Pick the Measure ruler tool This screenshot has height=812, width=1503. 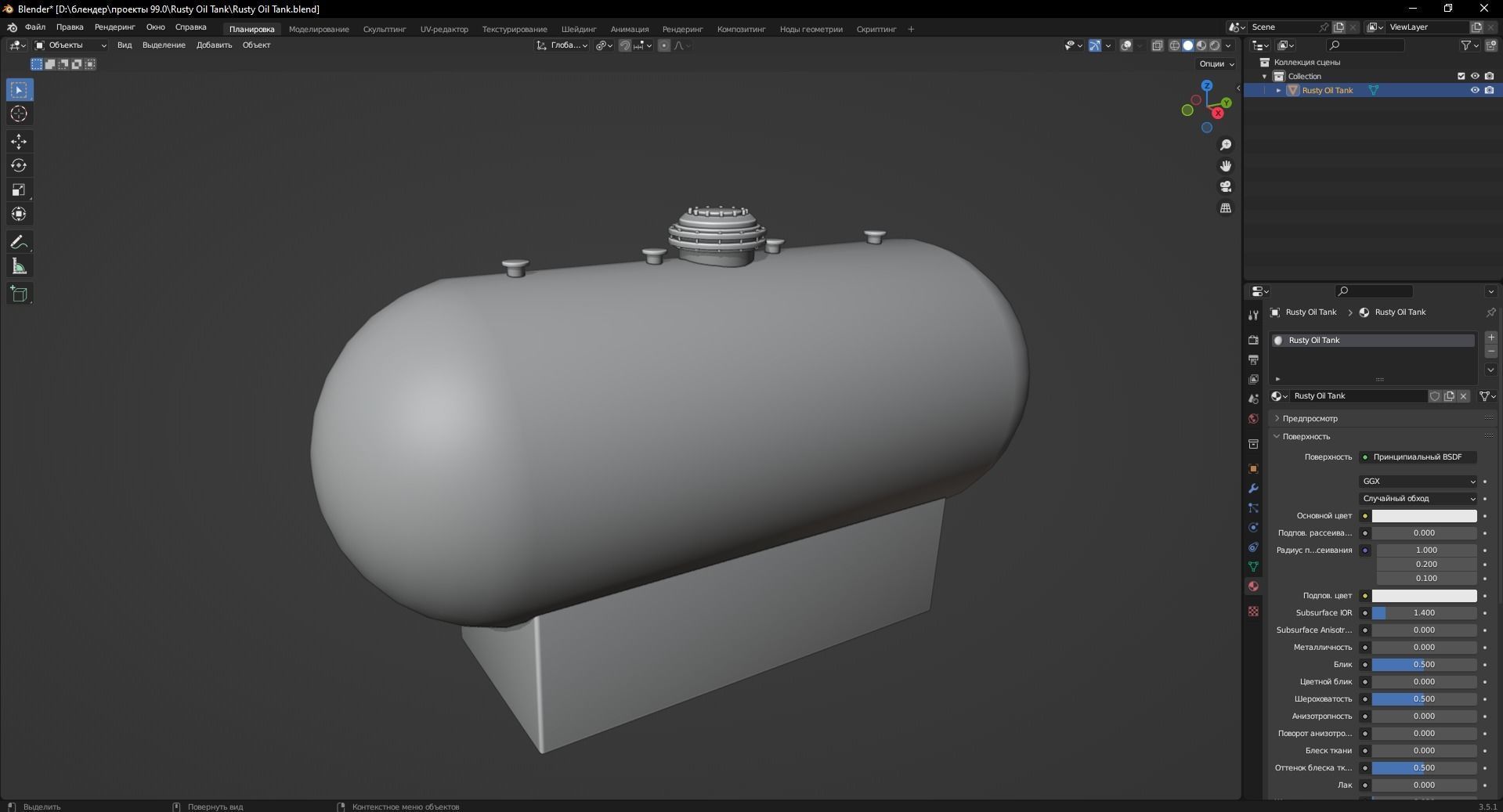point(19,267)
